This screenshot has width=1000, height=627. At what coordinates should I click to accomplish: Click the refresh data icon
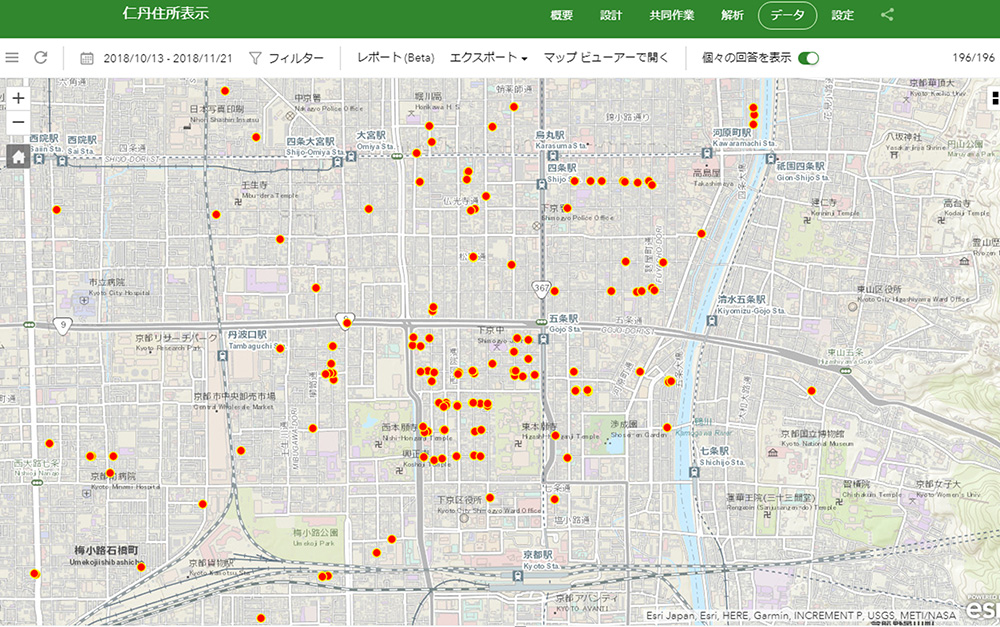point(41,58)
